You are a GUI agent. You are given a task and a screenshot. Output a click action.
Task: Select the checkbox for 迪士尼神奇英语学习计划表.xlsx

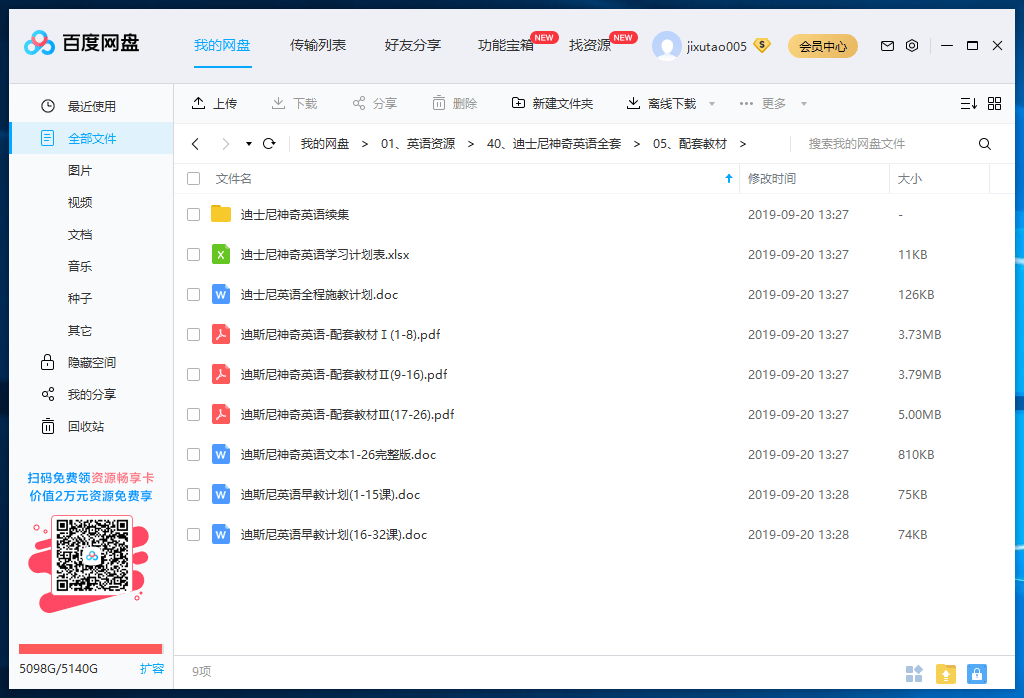click(x=193, y=254)
